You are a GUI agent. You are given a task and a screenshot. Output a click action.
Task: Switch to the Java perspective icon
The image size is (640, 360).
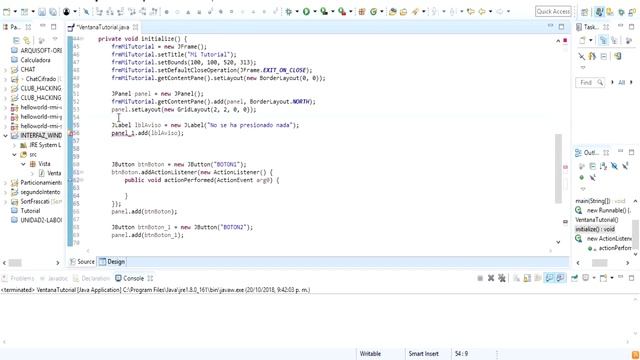pos(599,12)
